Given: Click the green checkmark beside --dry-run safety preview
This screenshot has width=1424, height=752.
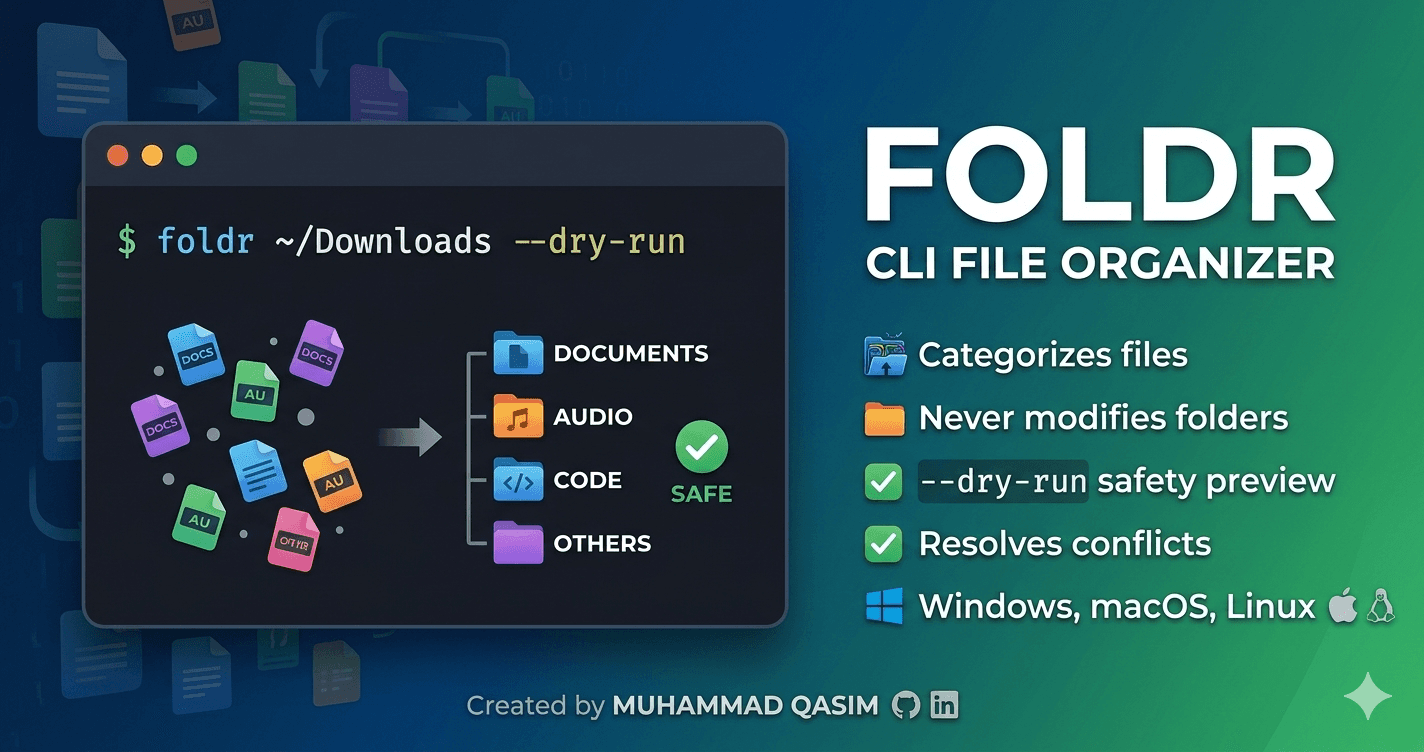Looking at the screenshot, I should [x=884, y=481].
